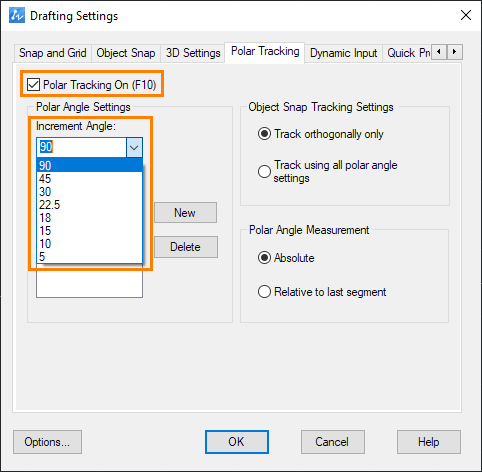Close the Drafting Settings dialog

click(x=466, y=15)
